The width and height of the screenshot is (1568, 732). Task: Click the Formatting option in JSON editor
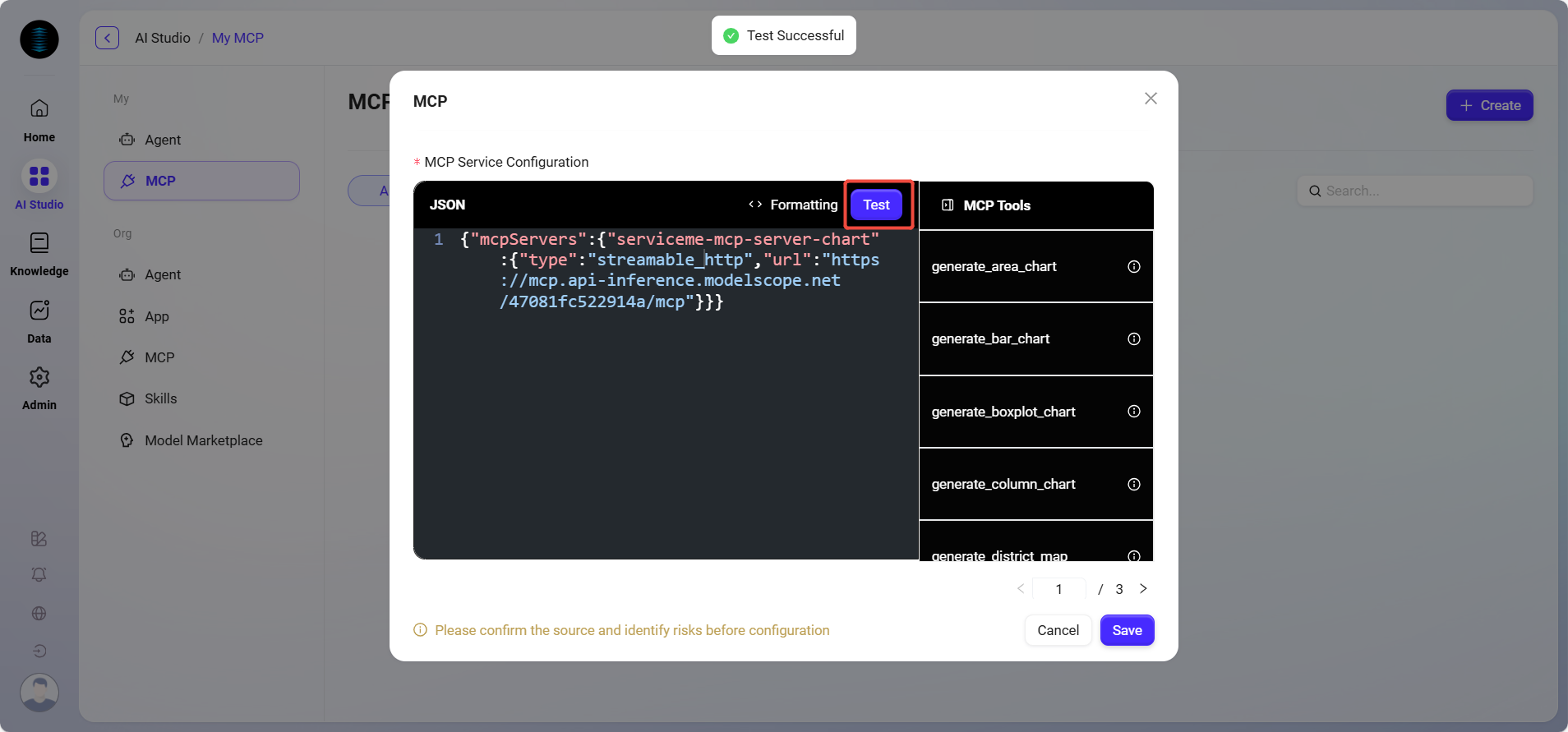coord(793,205)
